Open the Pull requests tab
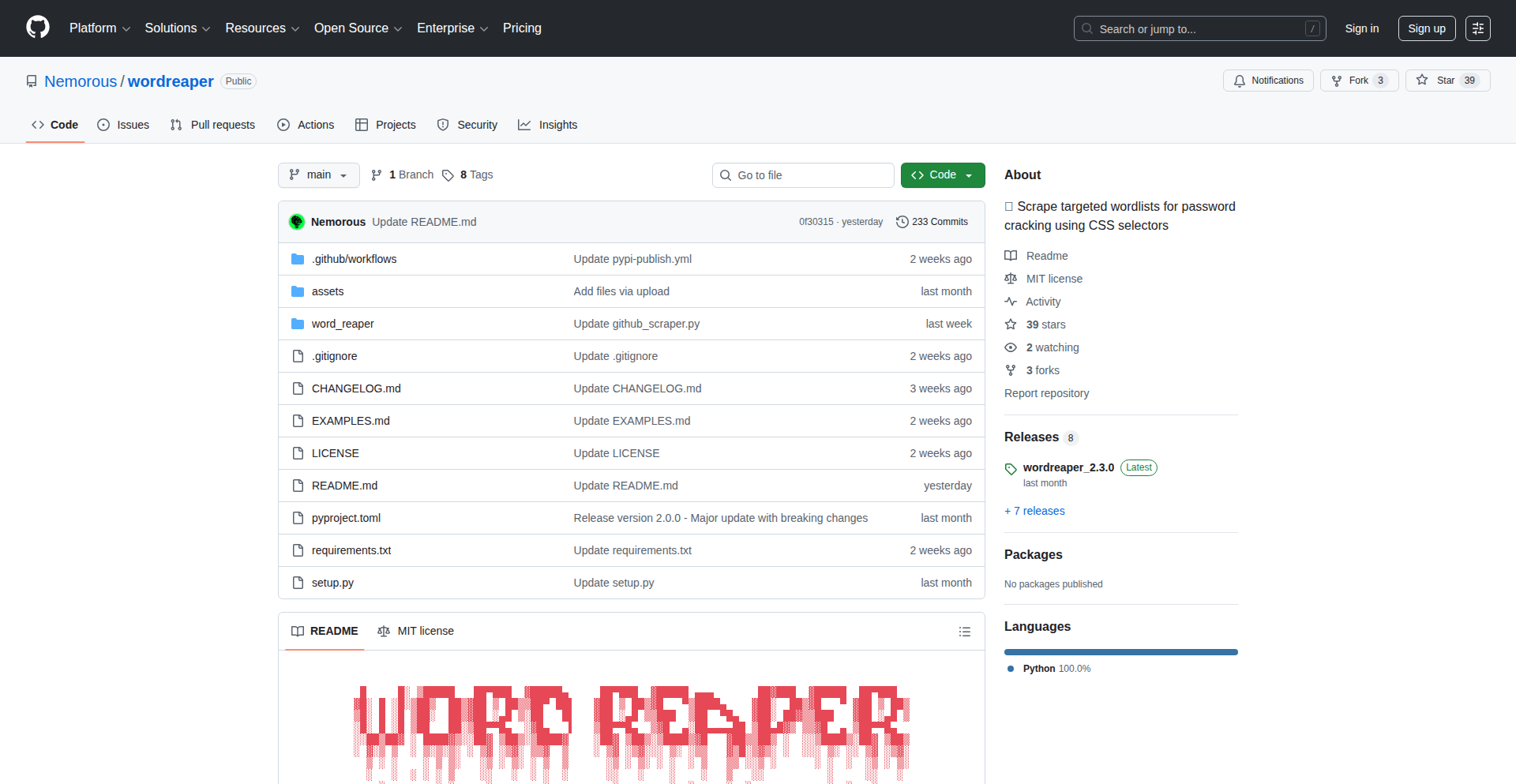Viewport: 1516px width, 784px height. [x=212, y=125]
